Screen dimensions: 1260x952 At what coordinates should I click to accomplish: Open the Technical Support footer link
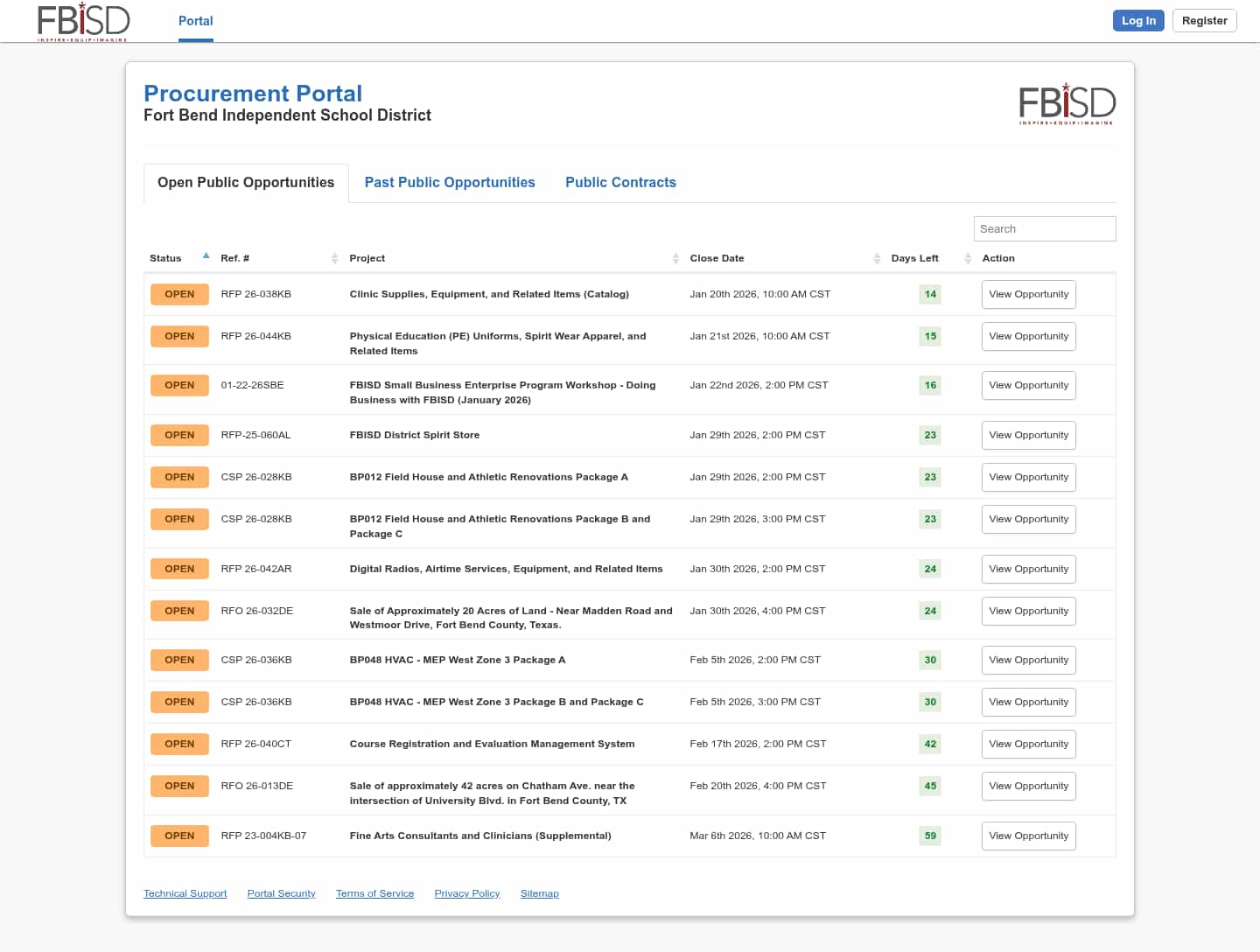[x=185, y=893]
